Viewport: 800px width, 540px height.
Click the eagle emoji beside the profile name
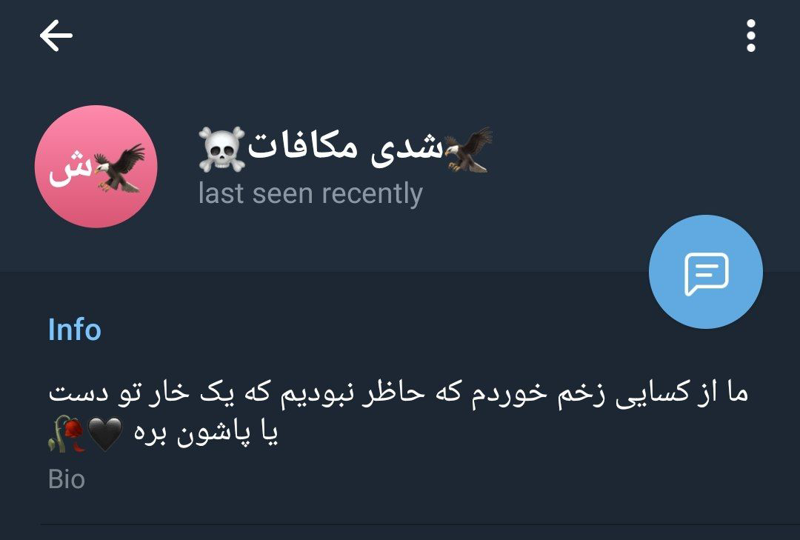point(468,150)
